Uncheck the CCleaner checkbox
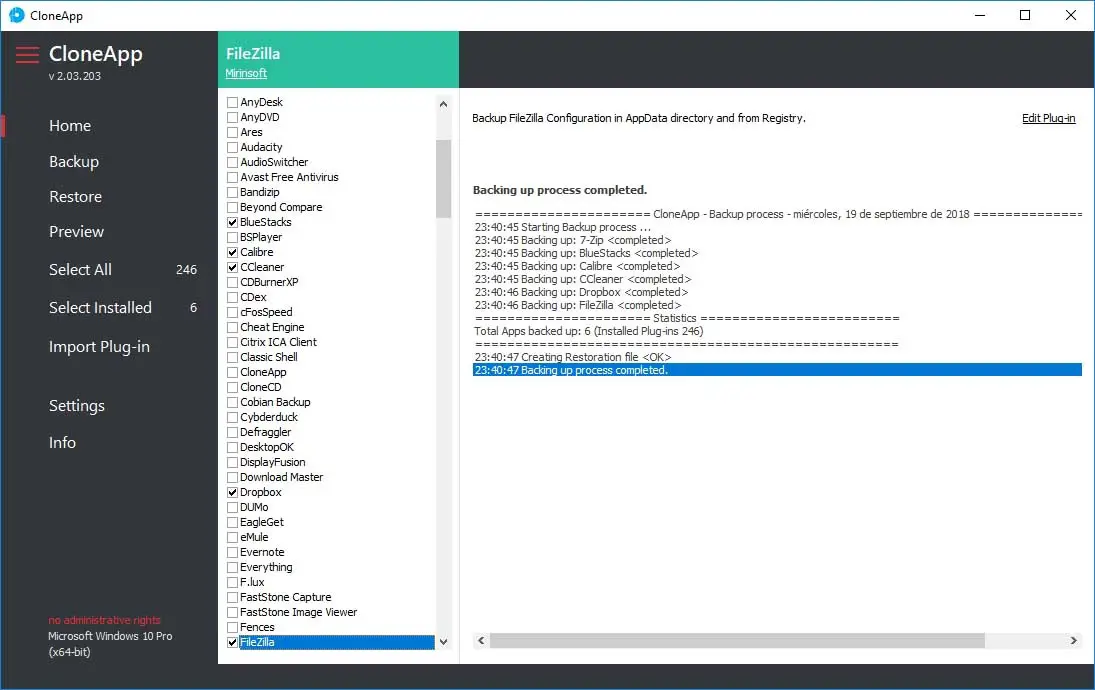The height and width of the screenshot is (690, 1095). (x=233, y=267)
